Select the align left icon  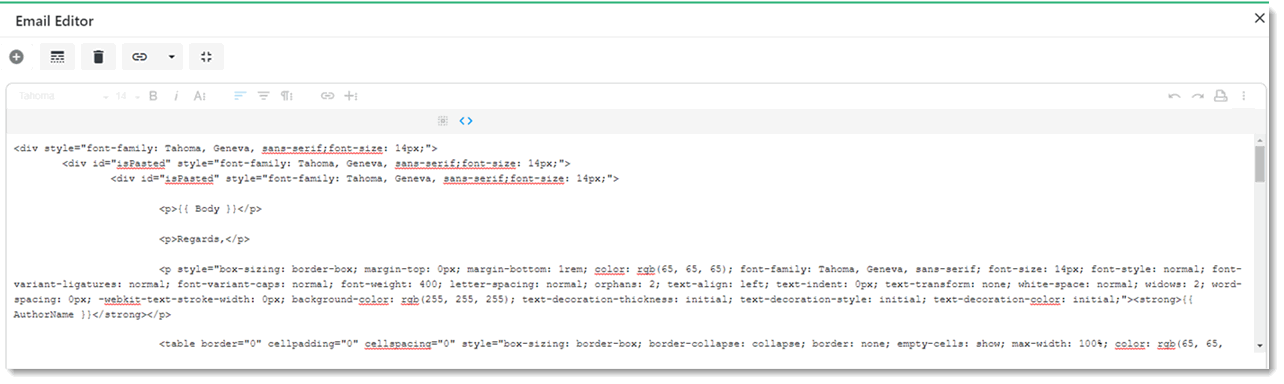point(240,96)
